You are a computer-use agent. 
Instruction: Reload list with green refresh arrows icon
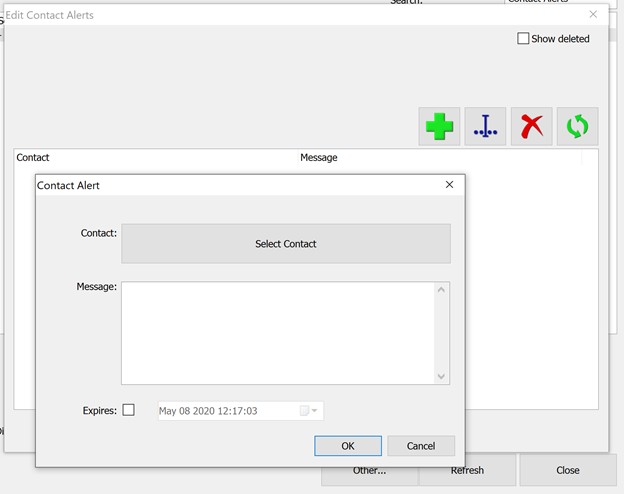[577, 126]
